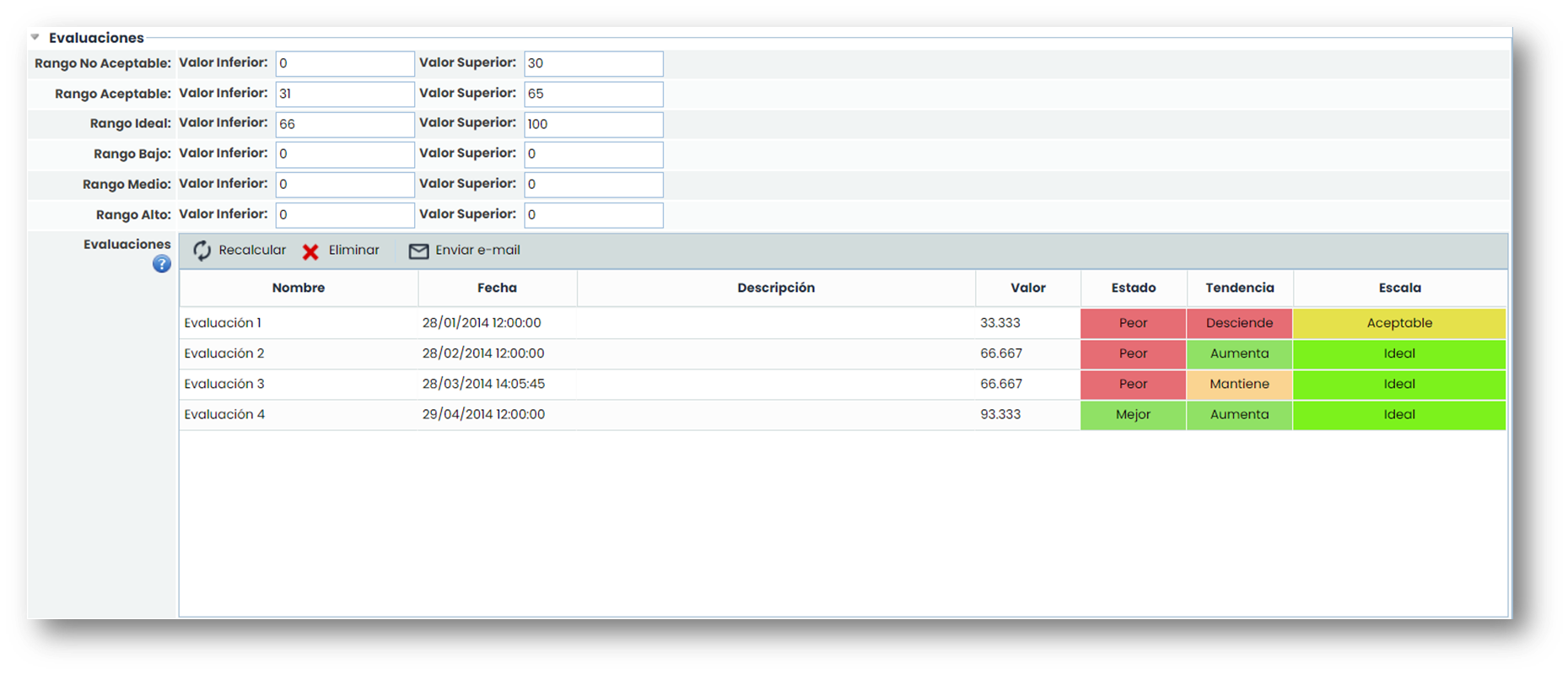1568x674 pixels.
Task: Collapse the Evaluaciones section triangle
Action: [35, 37]
